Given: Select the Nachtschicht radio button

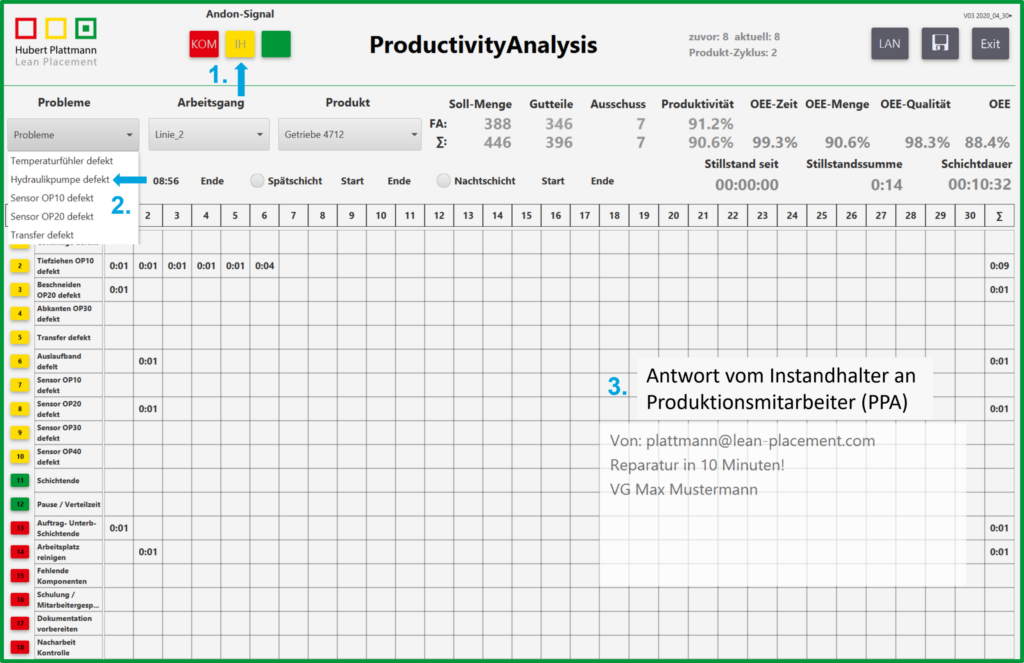Looking at the screenshot, I should [x=444, y=181].
